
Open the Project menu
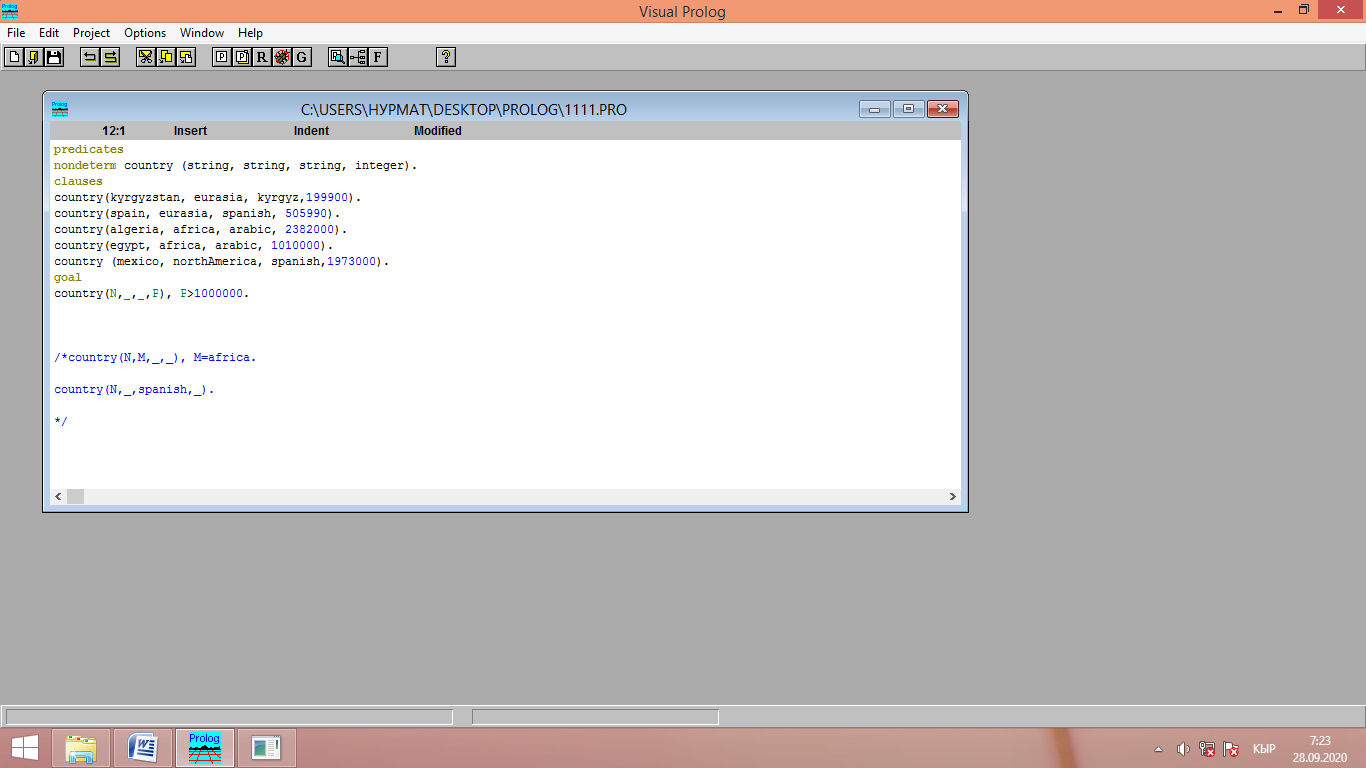92,33
